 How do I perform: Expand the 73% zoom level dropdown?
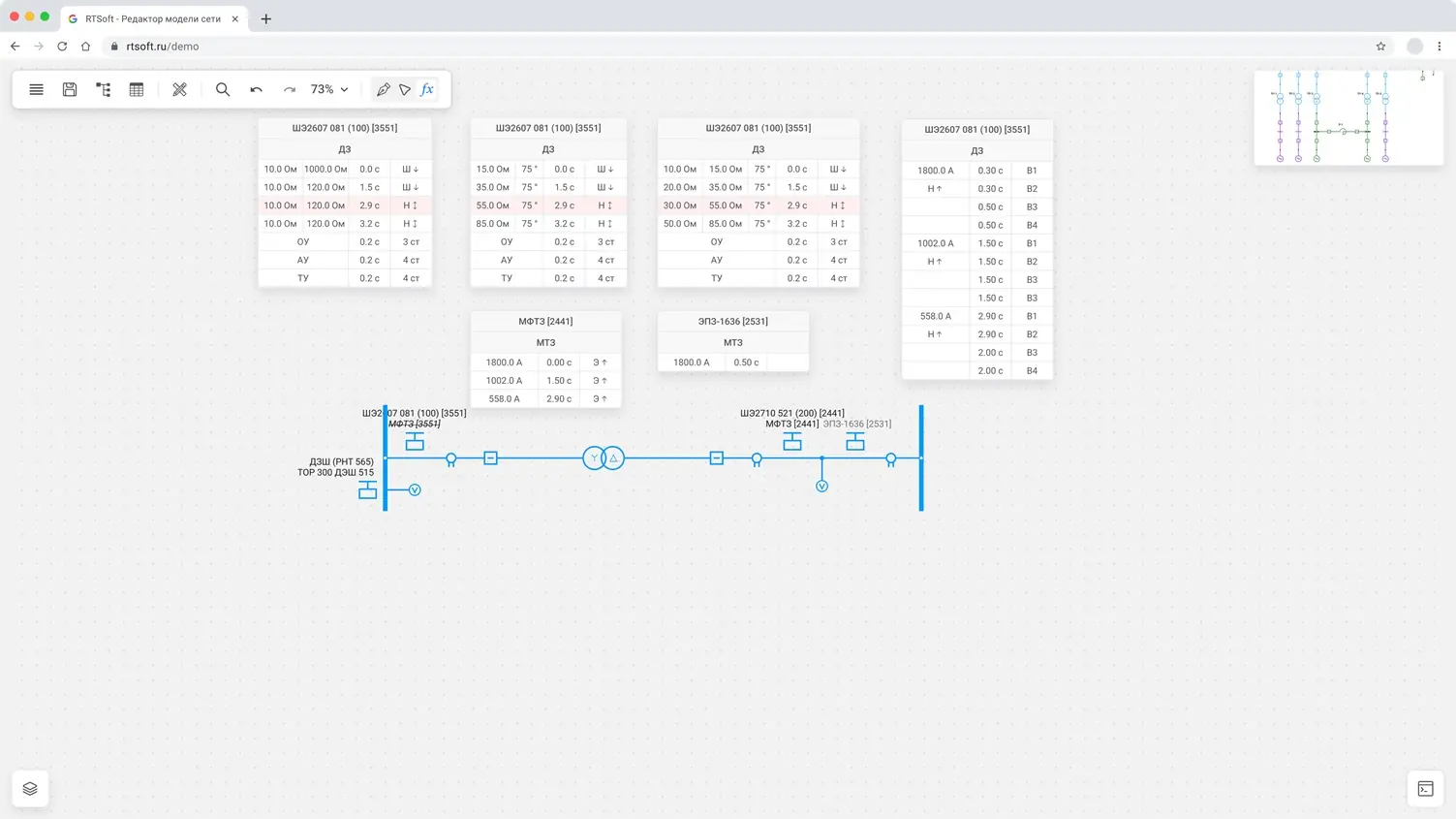[x=329, y=89]
